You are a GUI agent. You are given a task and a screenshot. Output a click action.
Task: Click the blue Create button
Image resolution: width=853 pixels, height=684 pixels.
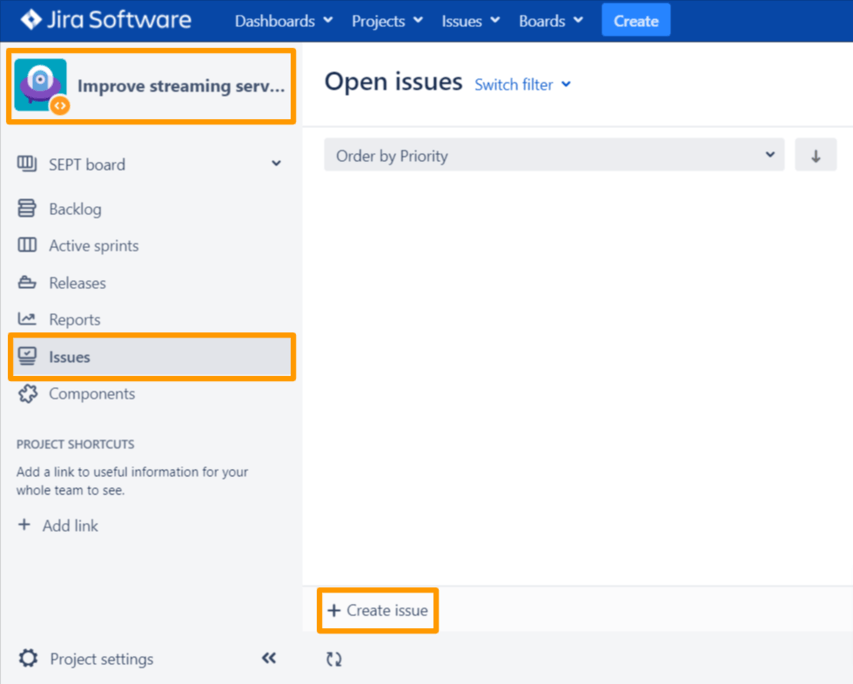[636, 20]
